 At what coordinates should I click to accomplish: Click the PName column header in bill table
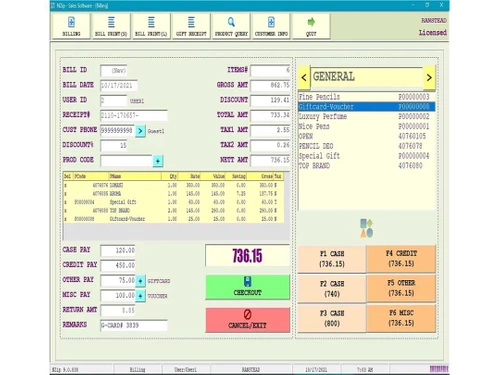click(135, 176)
